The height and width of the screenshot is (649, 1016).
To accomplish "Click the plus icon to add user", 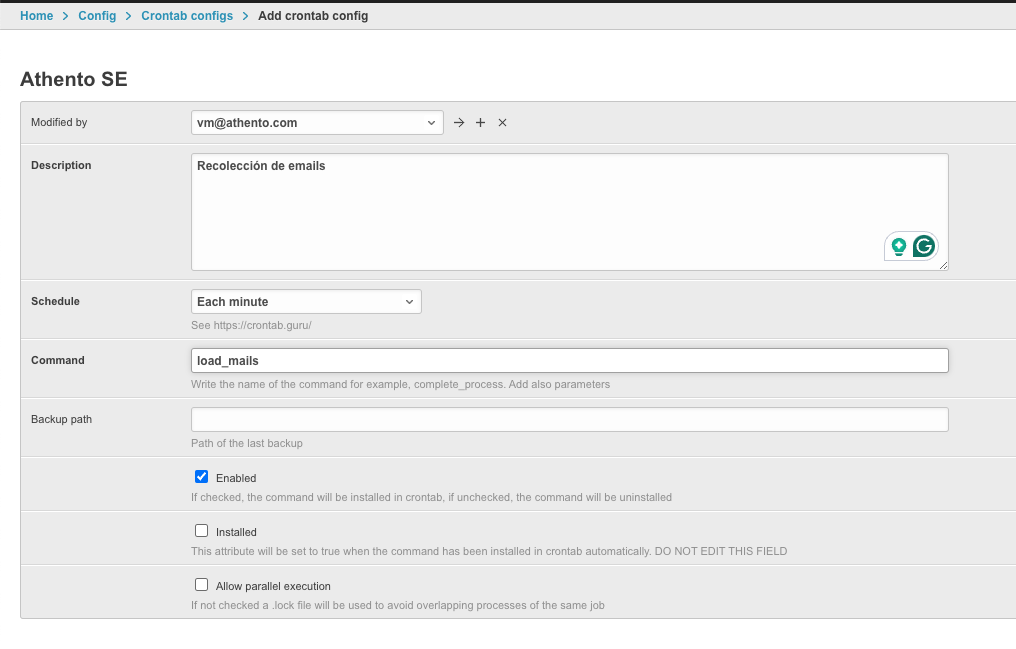I will point(480,122).
